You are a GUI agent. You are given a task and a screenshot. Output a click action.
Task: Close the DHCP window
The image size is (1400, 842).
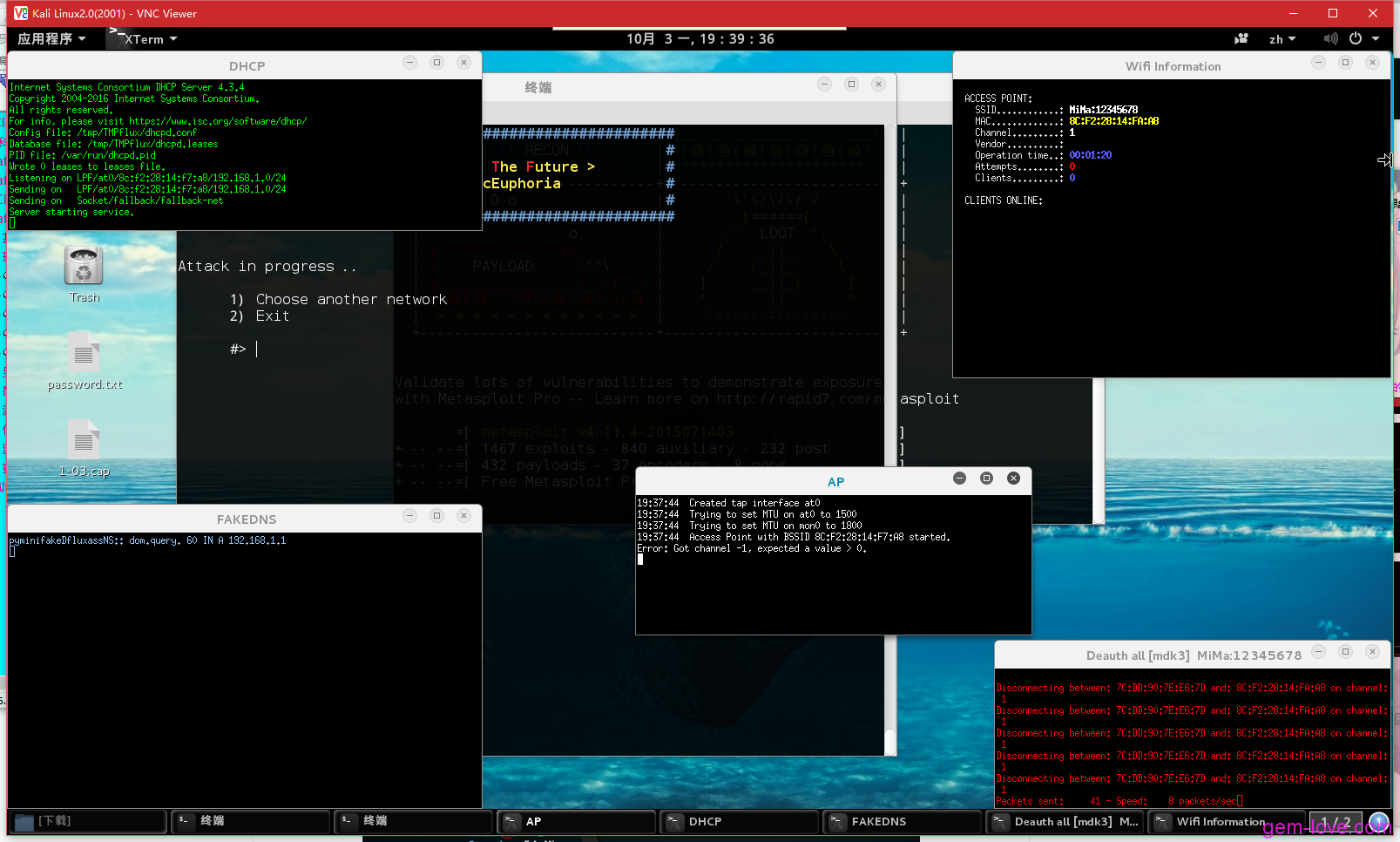pyautogui.click(x=463, y=63)
